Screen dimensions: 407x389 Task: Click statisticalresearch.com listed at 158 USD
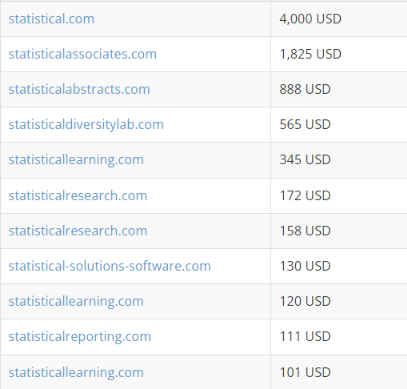78,231
